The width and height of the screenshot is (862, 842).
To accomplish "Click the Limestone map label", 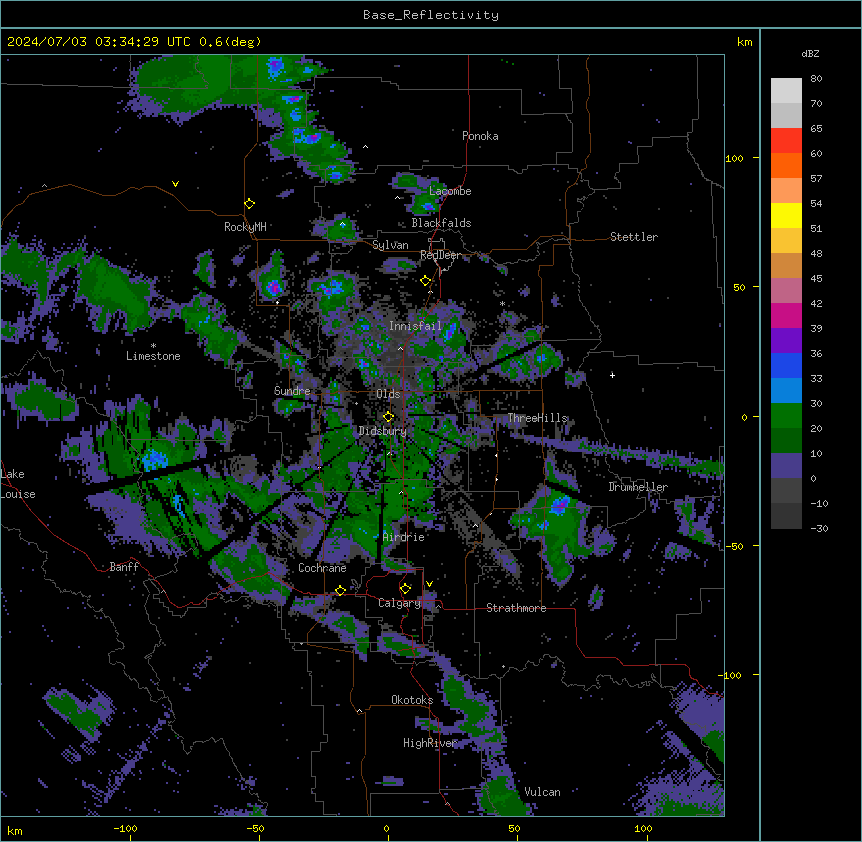I will [153, 356].
